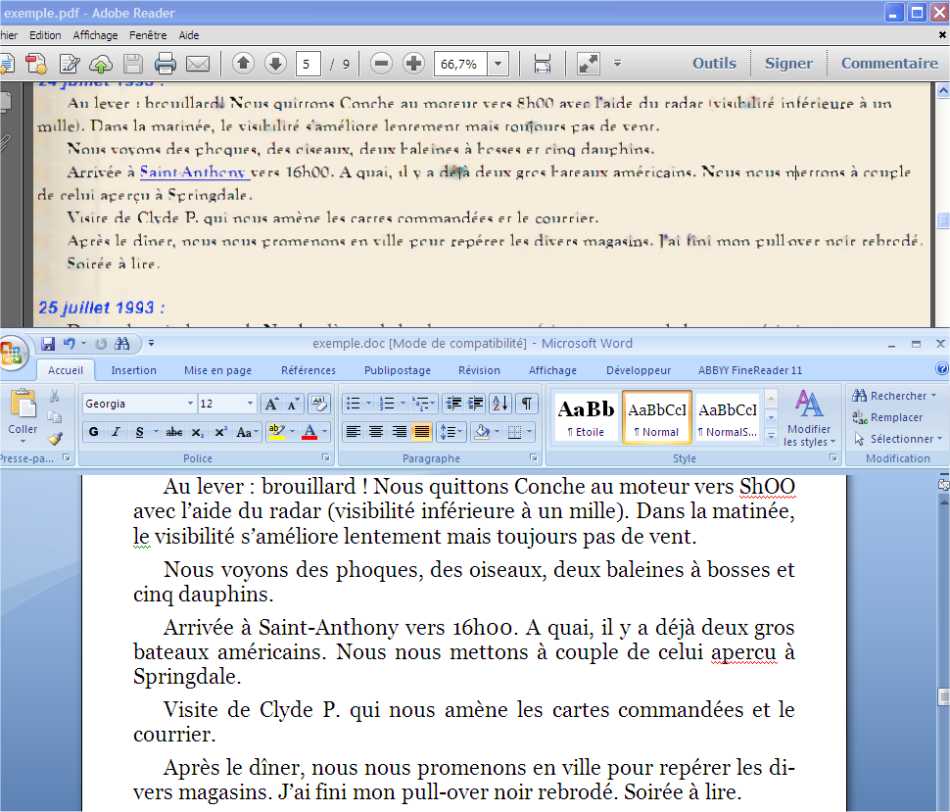Open the borders dropdown in Paragraphe group
950x812 pixels.
tap(529, 432)
